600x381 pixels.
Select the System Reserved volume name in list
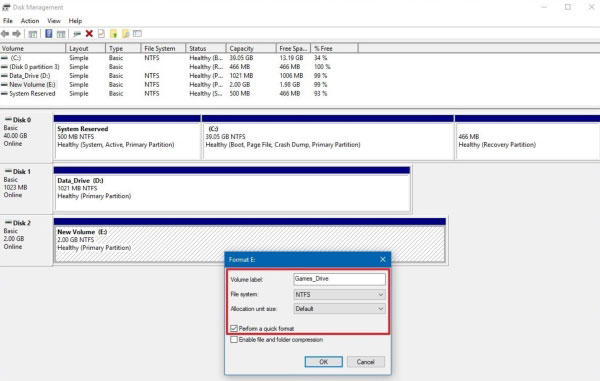point(32,94)
